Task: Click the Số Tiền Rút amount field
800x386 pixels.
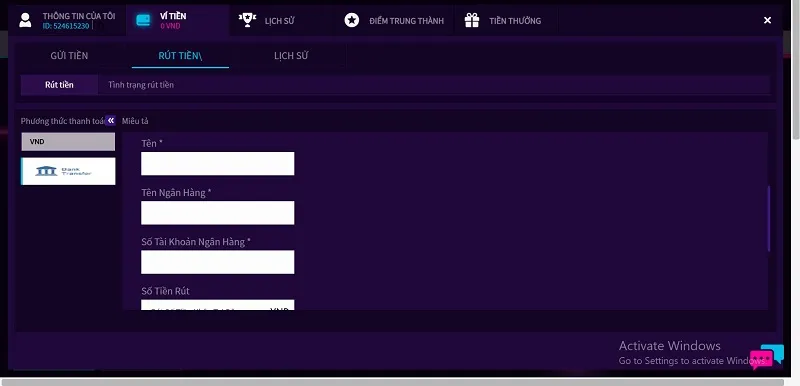Action: coord(218,305)
